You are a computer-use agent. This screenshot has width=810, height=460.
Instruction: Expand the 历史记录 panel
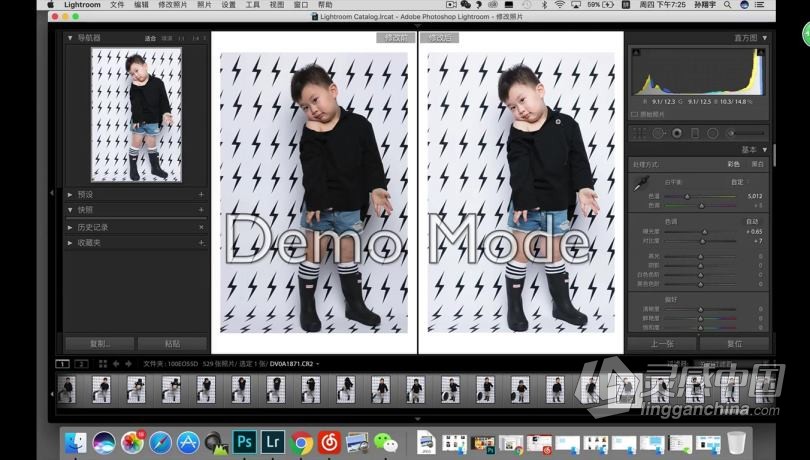70,227
